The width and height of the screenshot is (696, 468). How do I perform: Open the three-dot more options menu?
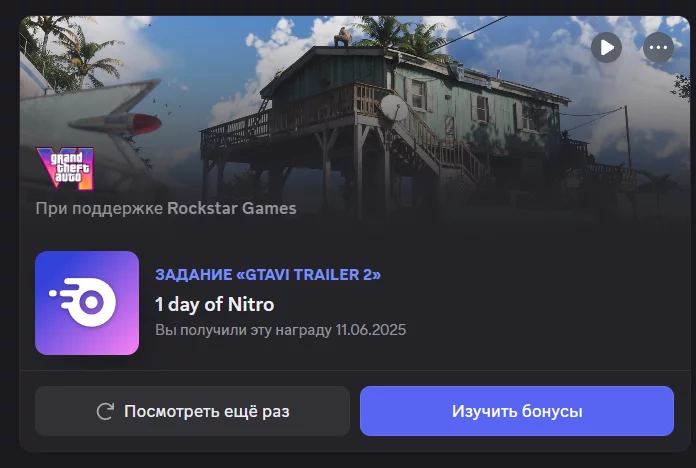click(x=658, y=47)
